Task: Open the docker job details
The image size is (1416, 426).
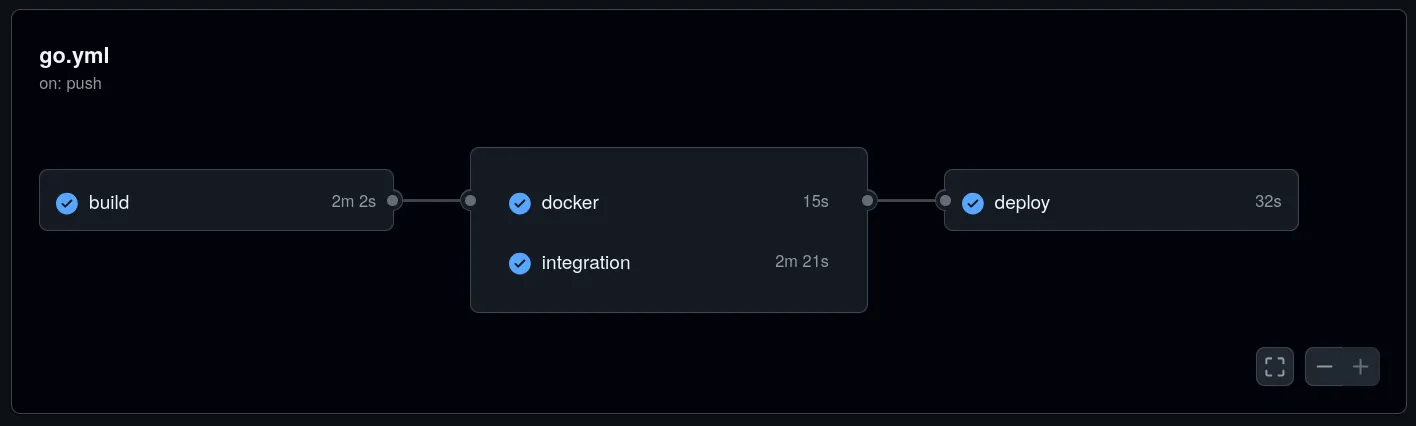Action: point(669,203)
